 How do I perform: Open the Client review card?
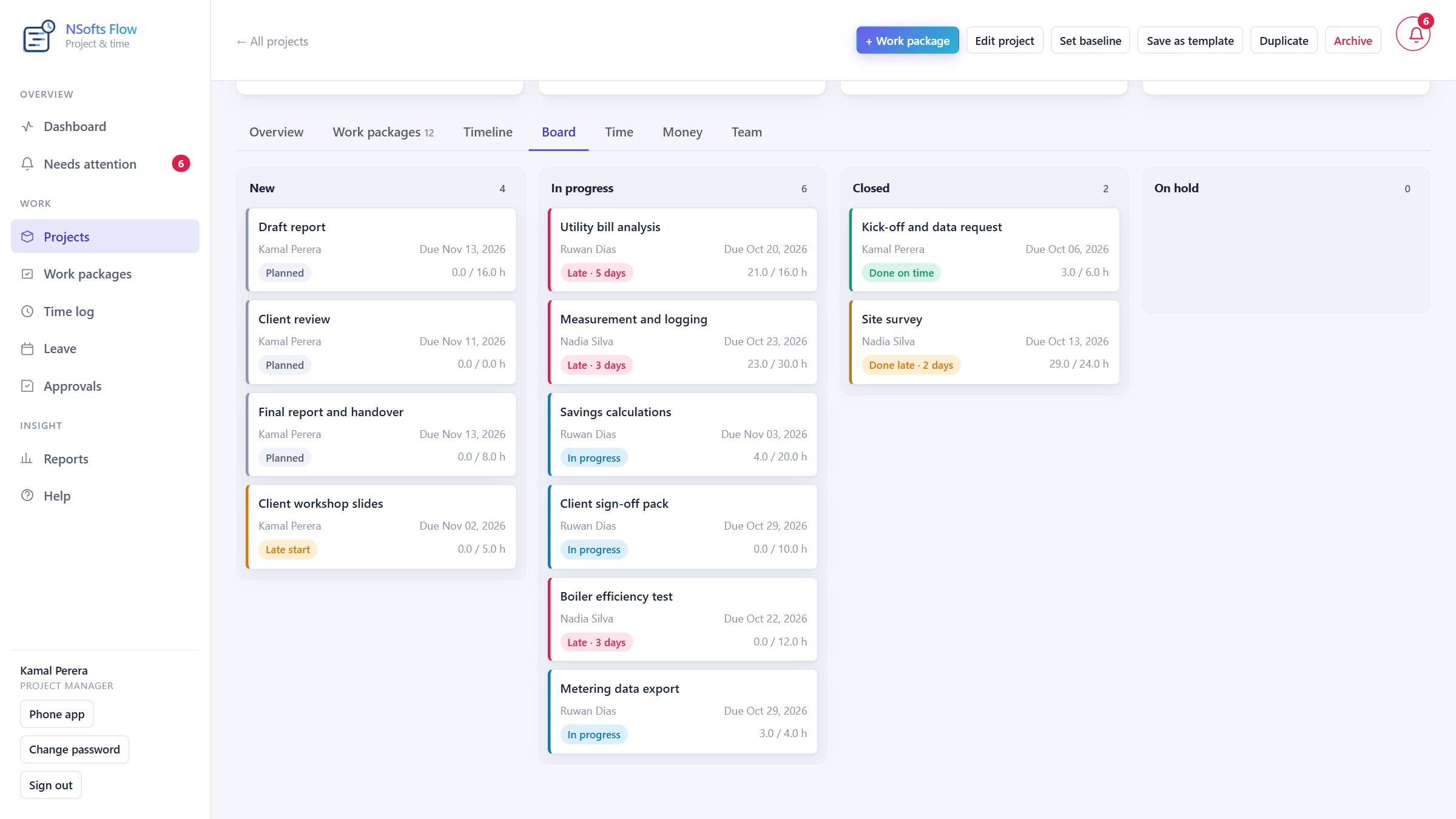coord(381,342)
